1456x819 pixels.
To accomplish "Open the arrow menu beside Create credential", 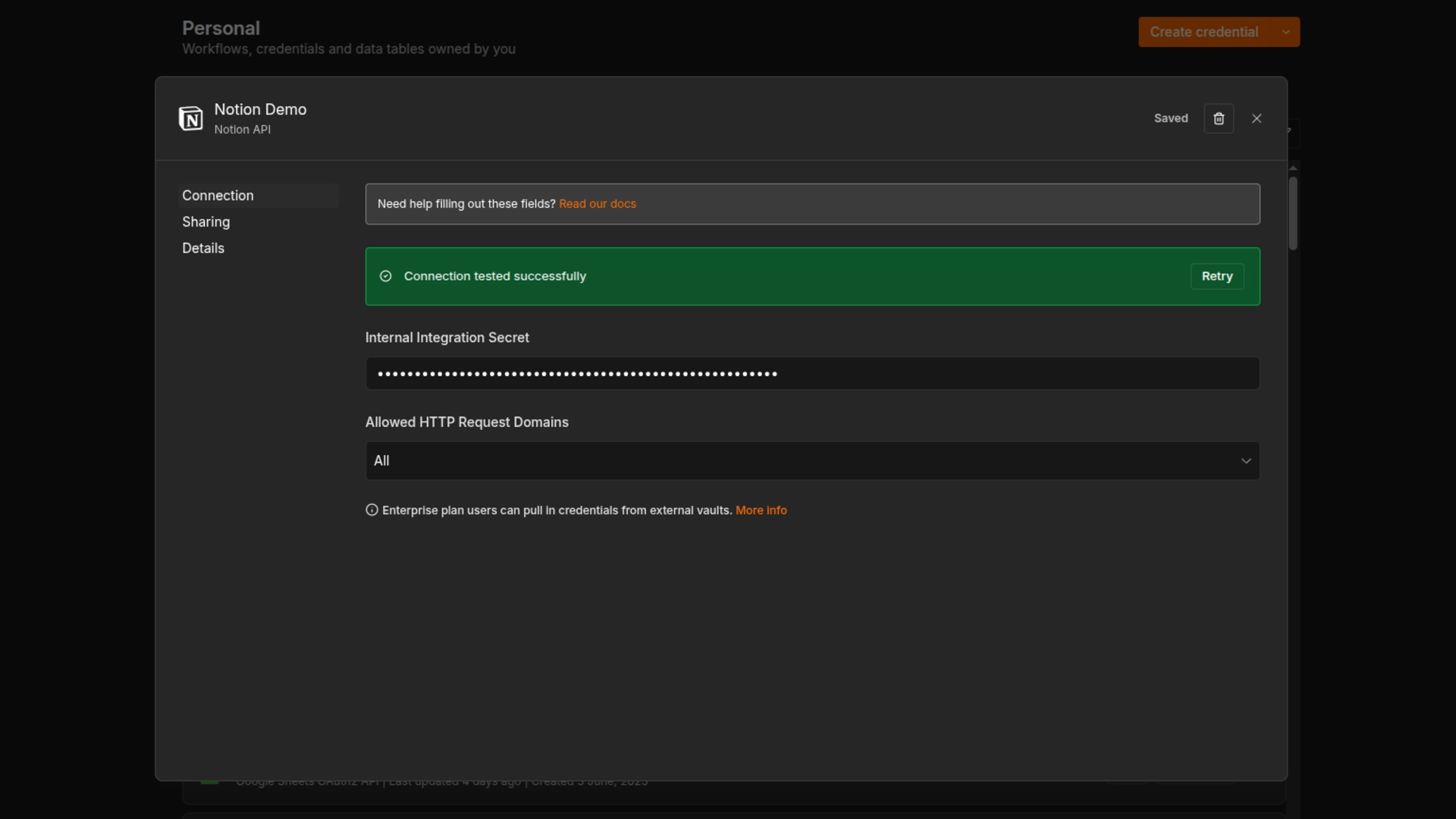I will pos(1286,32).
